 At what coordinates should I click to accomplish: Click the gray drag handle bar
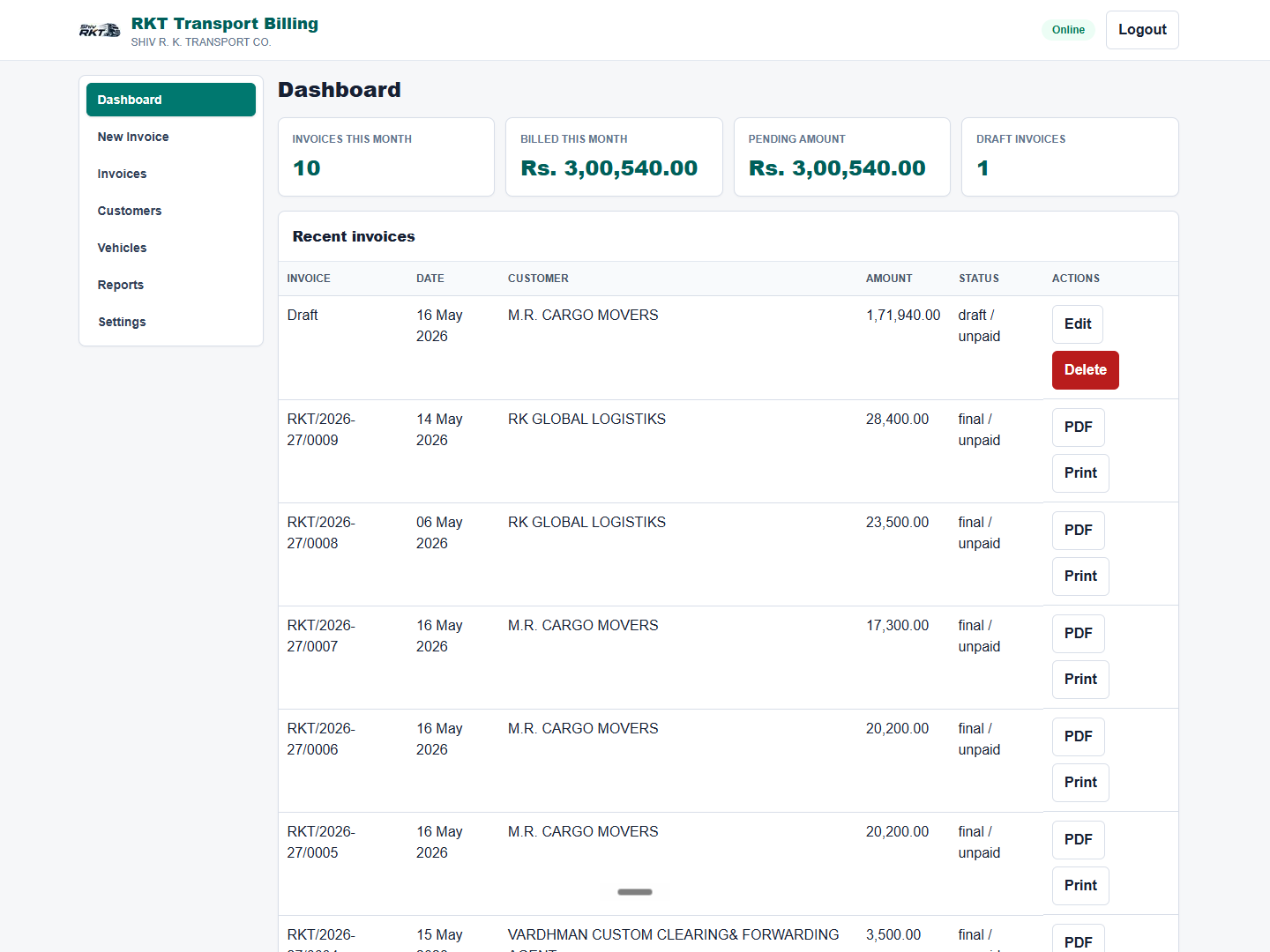(x=635, y=892)
